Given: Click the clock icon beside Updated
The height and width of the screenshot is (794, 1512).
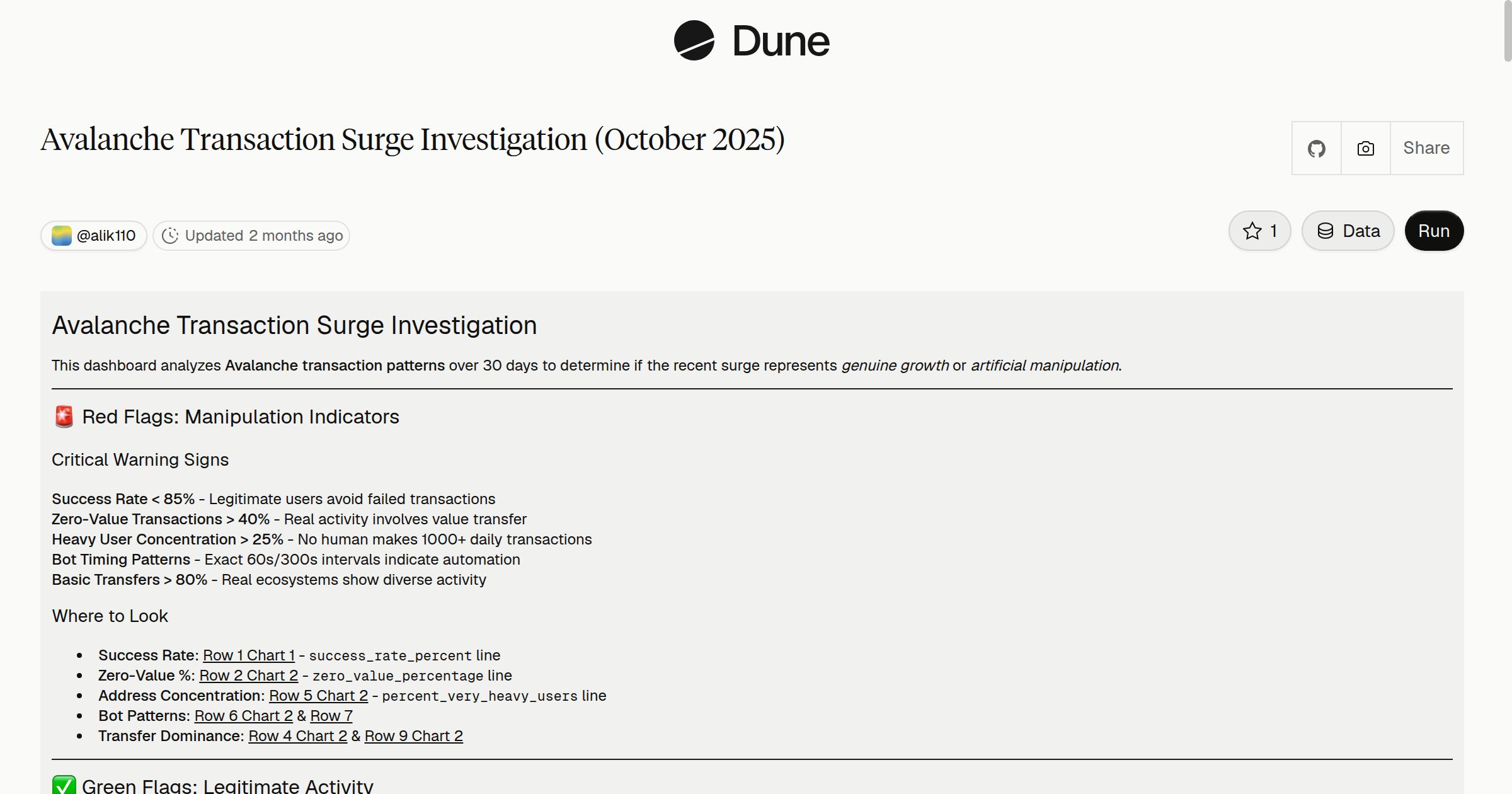Looking at the screenshot, I should click(170, 236).
